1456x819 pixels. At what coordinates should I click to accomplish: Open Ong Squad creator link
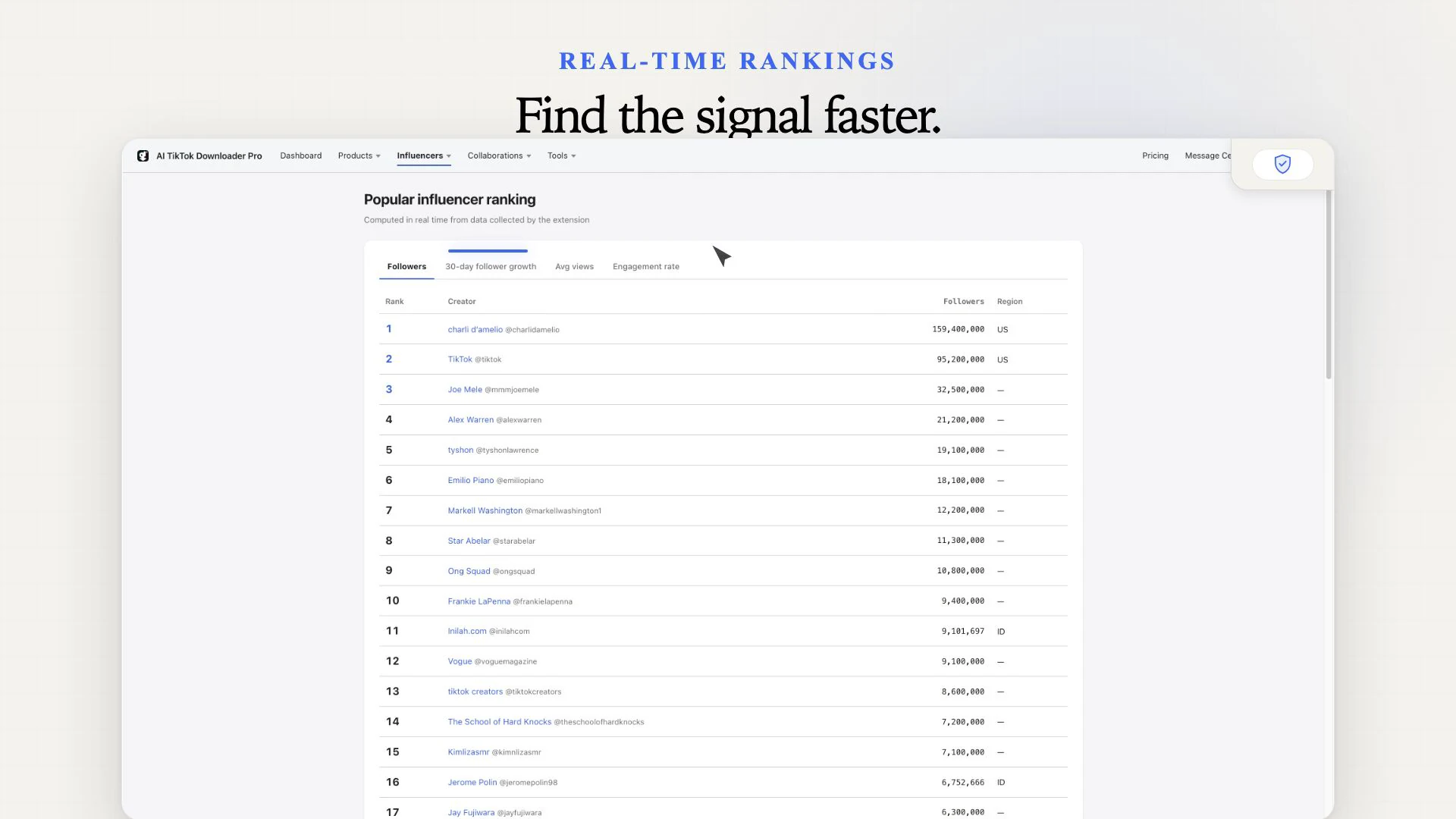469,572
